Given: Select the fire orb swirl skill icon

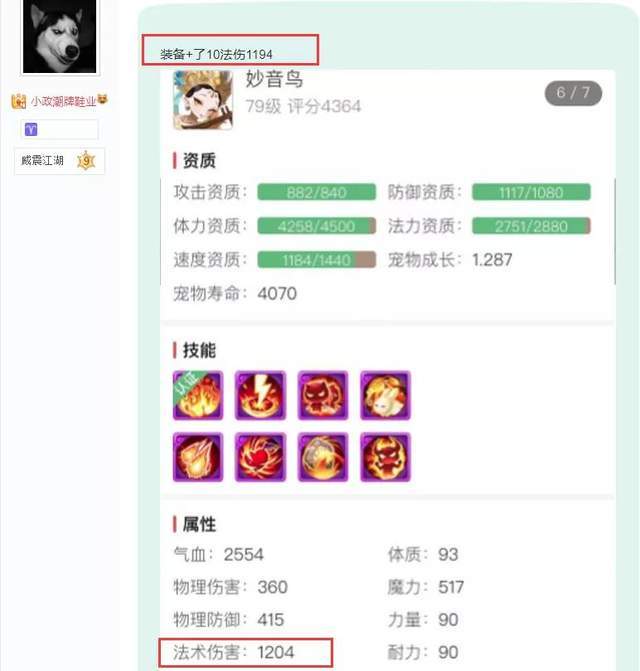Looking at the screenshot, I should (323, 457).
